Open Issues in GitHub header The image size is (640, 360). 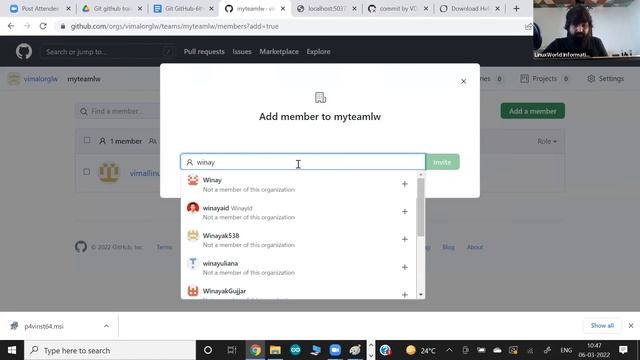(x=242, y=52)
